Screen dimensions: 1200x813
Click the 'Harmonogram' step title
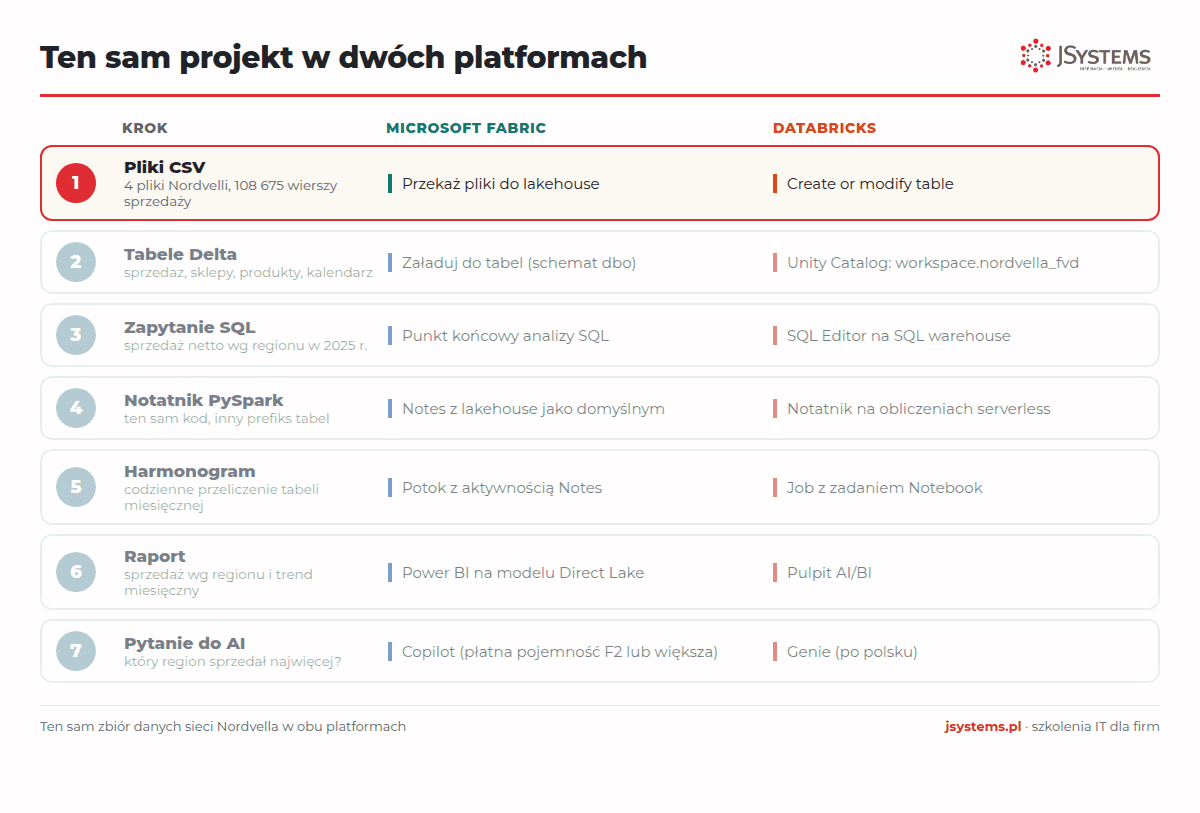pos(190,471)
